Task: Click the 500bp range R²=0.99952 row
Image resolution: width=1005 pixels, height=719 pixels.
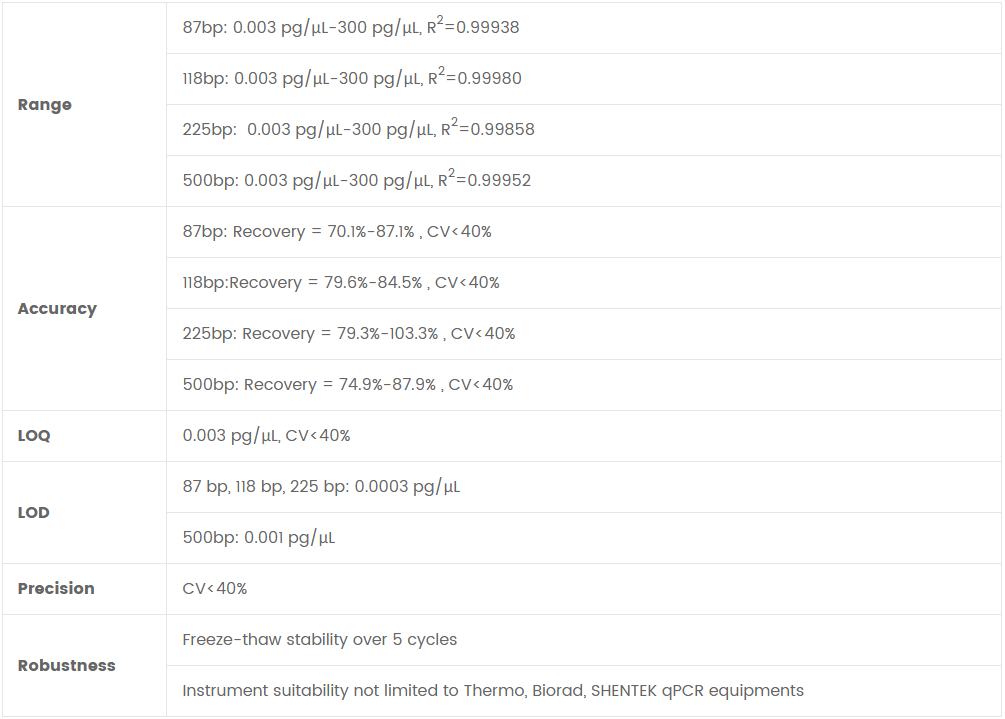Action: point(357,181)
